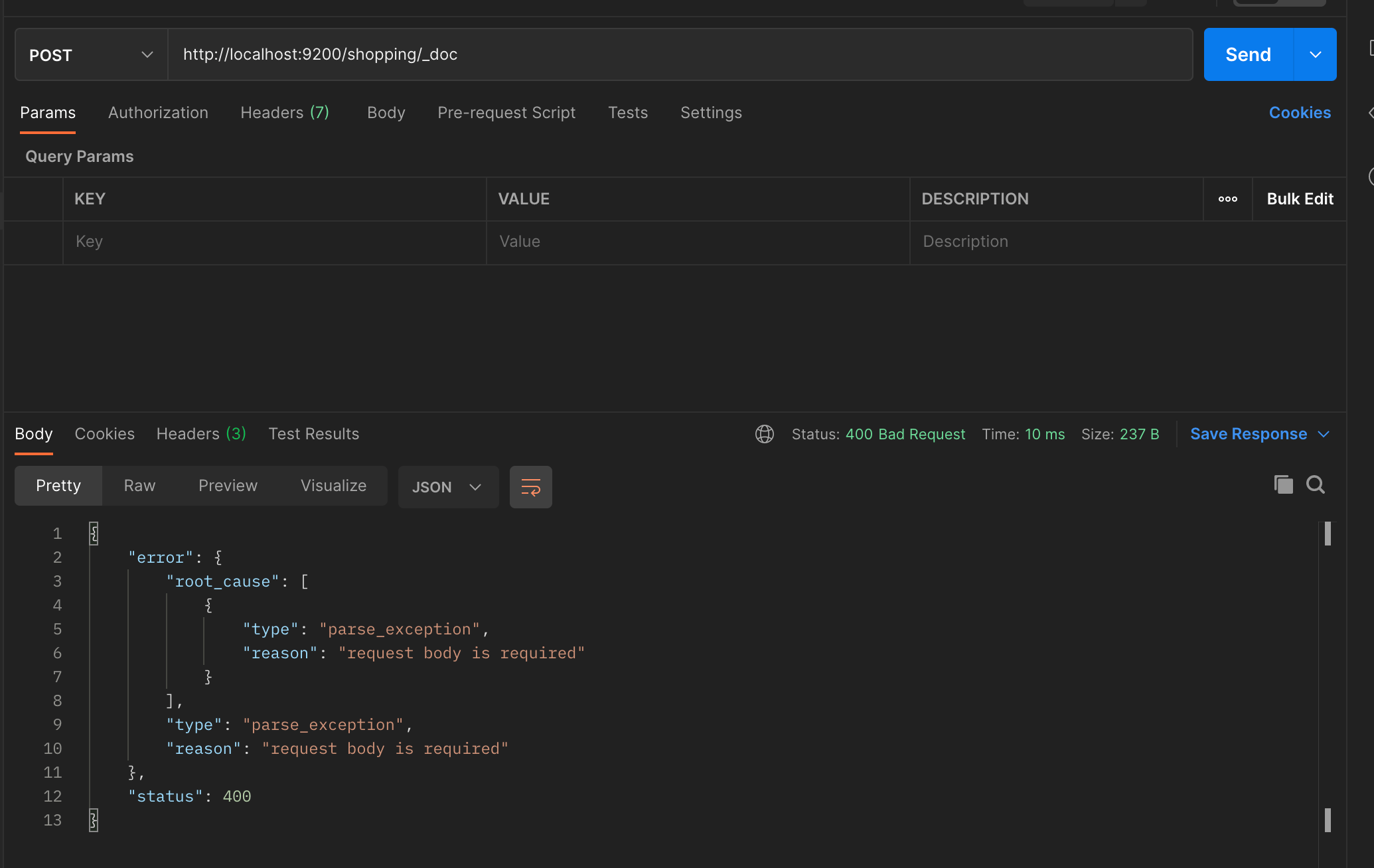Open search in the response body
1374x868 pixels.
(x=1316, y=484)
